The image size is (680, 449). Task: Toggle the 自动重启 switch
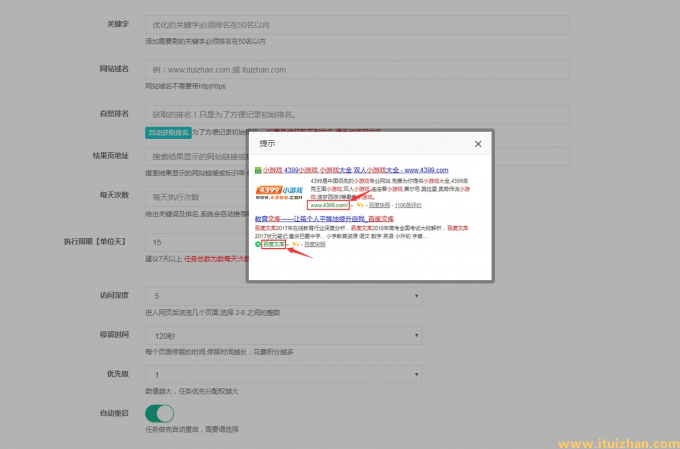[x=160, y=413]
